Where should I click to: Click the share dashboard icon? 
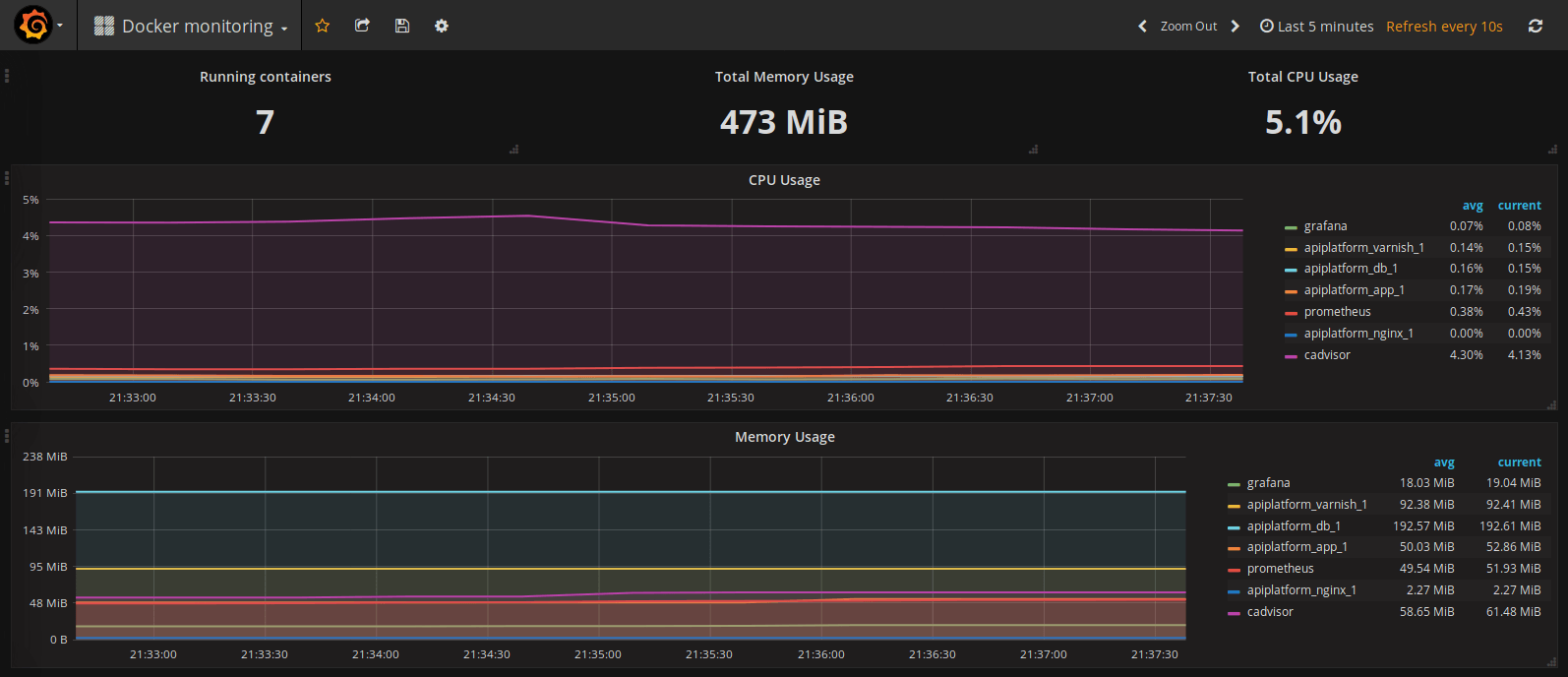tap(362, 26)
